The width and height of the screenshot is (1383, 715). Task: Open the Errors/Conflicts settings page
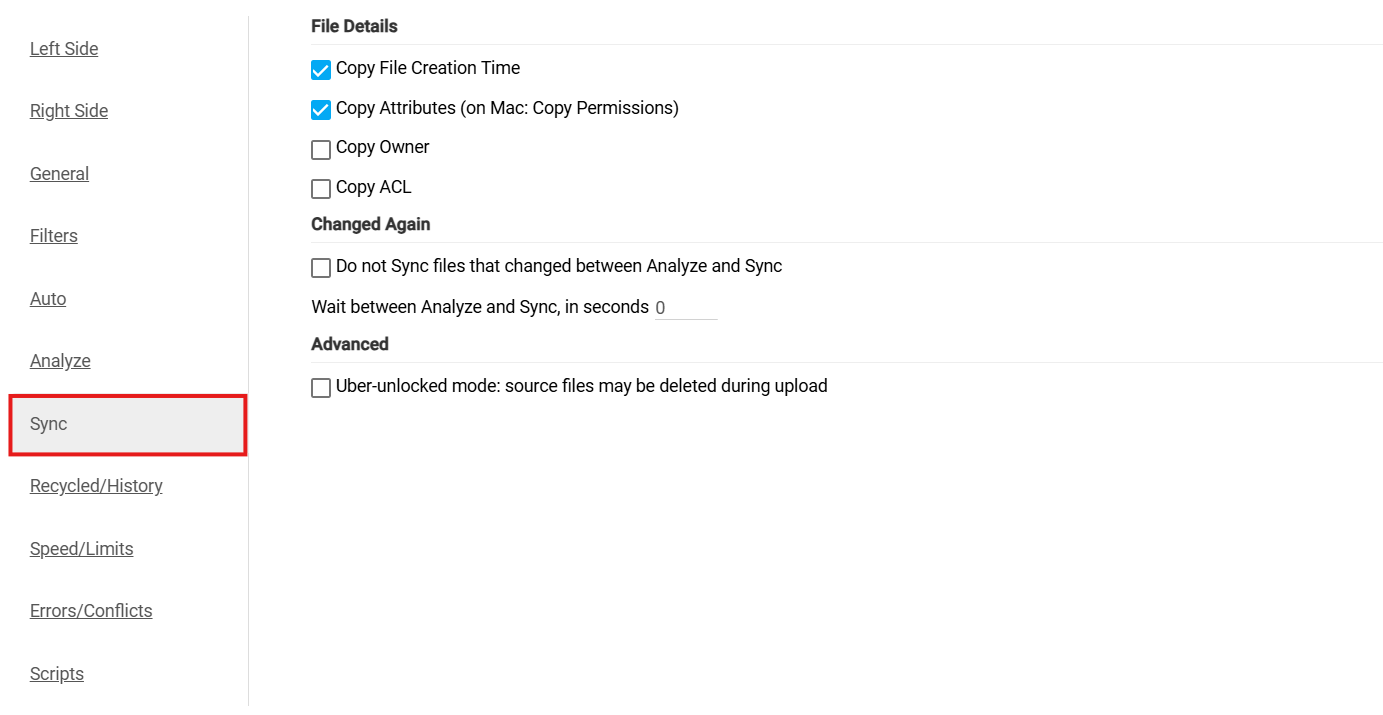[91, 610]
